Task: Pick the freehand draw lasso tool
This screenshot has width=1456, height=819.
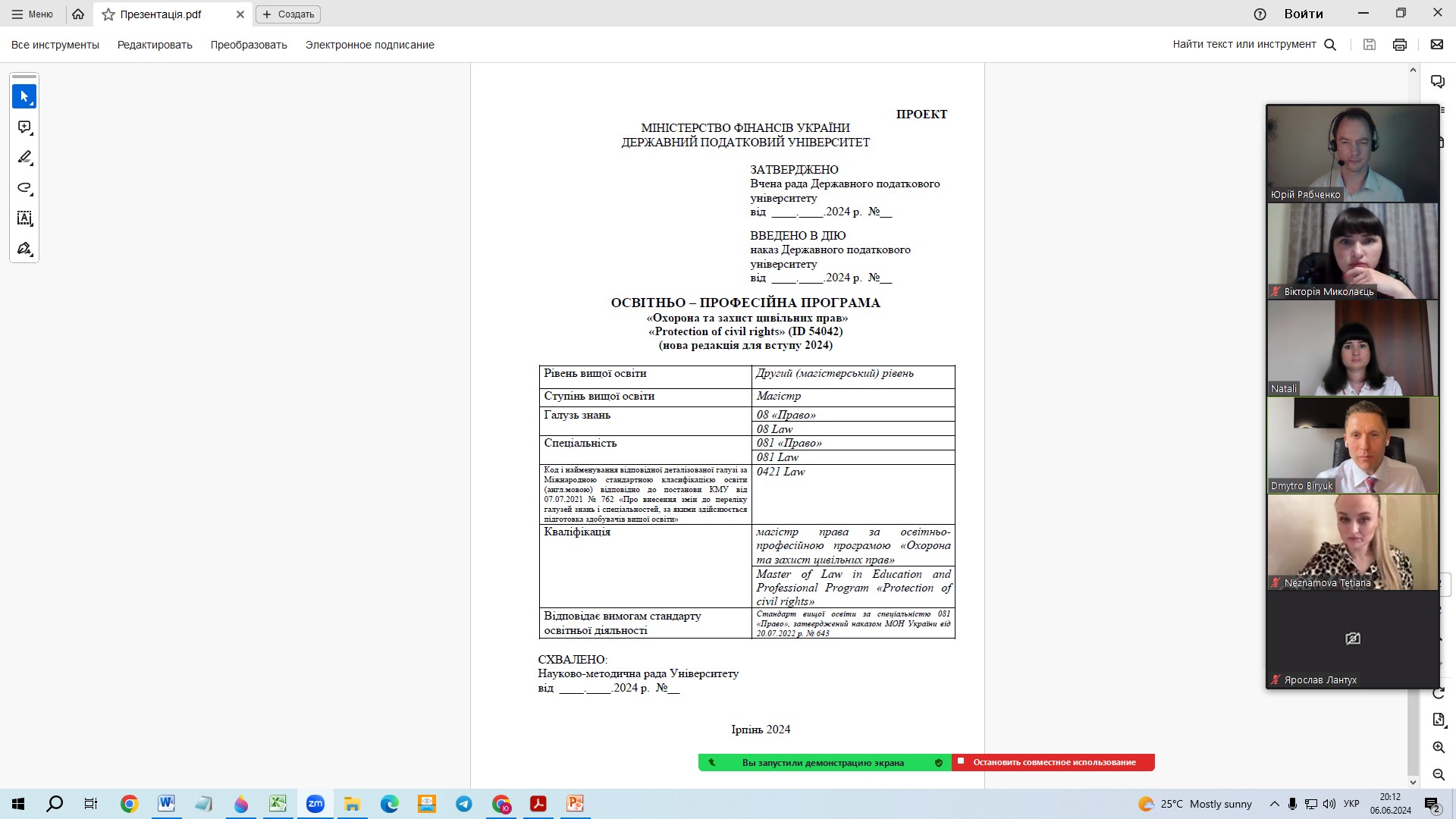Action: point(24,188)
